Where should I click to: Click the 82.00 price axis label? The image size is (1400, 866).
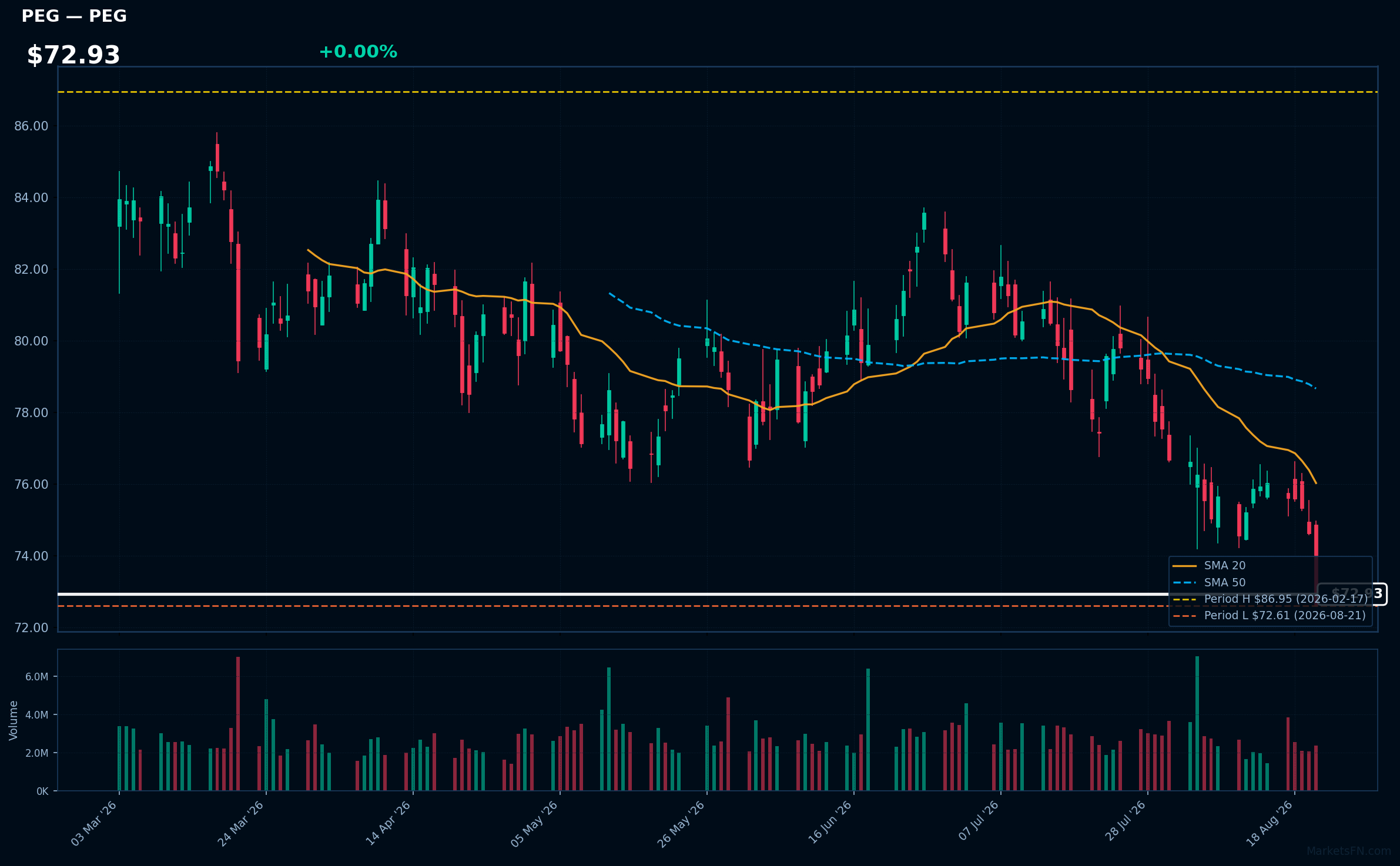point(31,270)
